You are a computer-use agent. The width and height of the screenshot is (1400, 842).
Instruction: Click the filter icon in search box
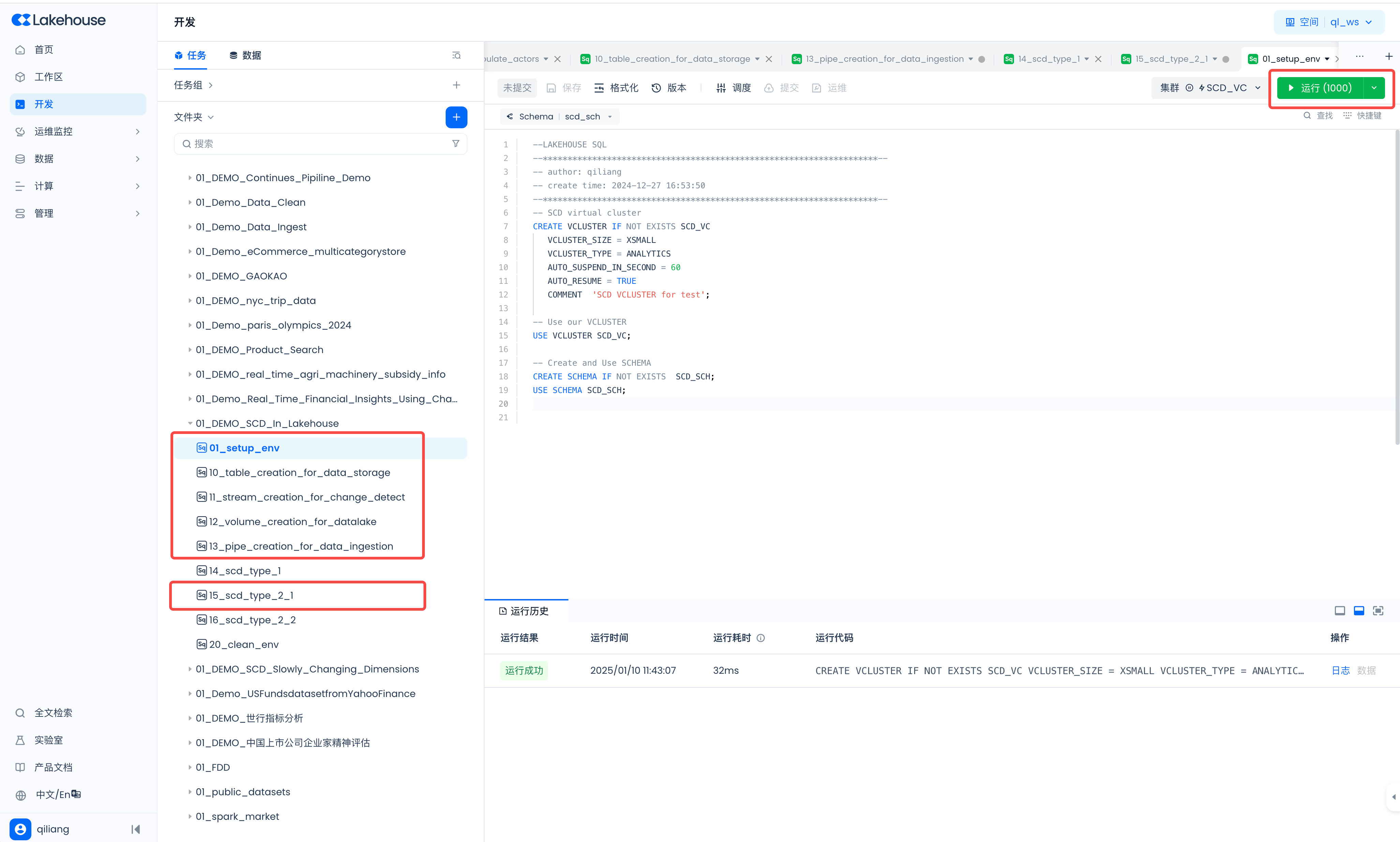pyautogui.click(x=455, y=144)
